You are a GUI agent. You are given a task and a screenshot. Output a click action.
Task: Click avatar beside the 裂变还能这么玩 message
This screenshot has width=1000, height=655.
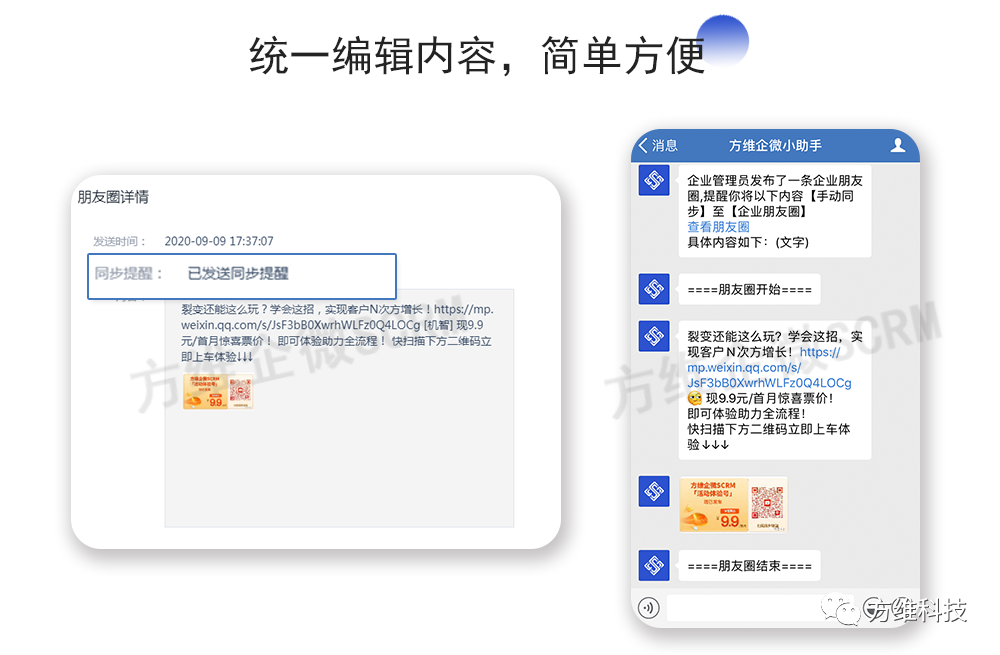tap(654, 336)
